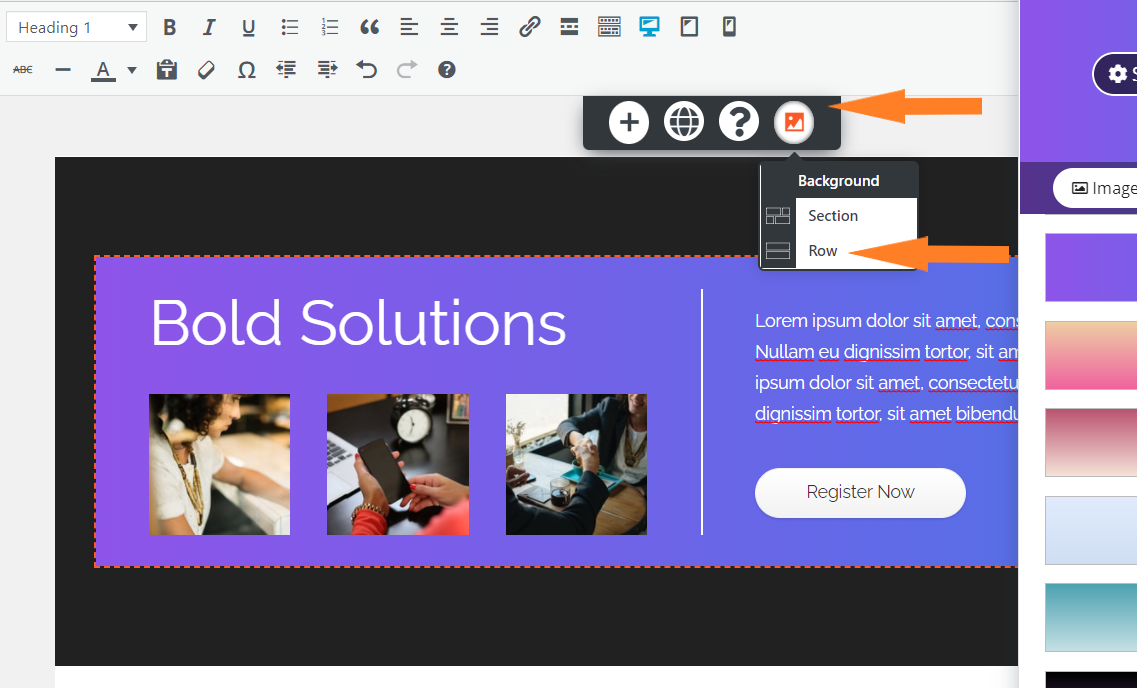Select the pink-to-peach gradient swatch

(x=1090, y=355)
